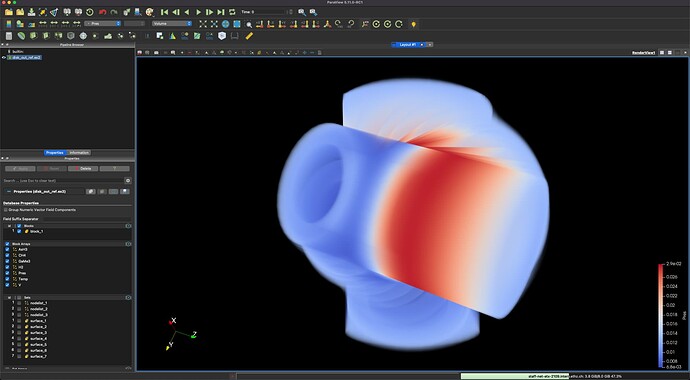Check Group Numeric Vector Field Components
The image size is (690, 380).
[6, 210]
